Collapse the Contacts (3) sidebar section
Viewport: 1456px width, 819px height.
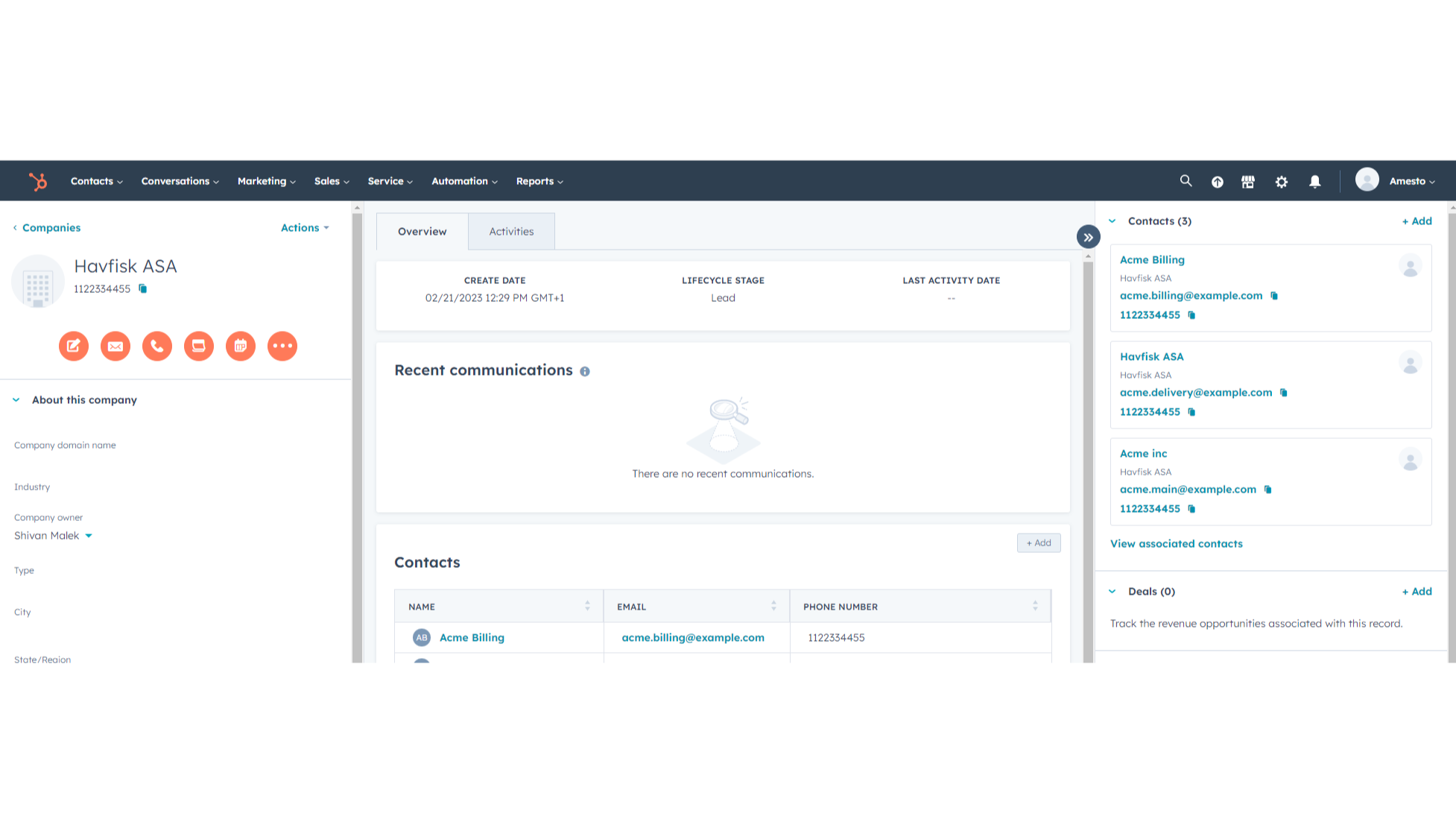tap(1112, 221)
